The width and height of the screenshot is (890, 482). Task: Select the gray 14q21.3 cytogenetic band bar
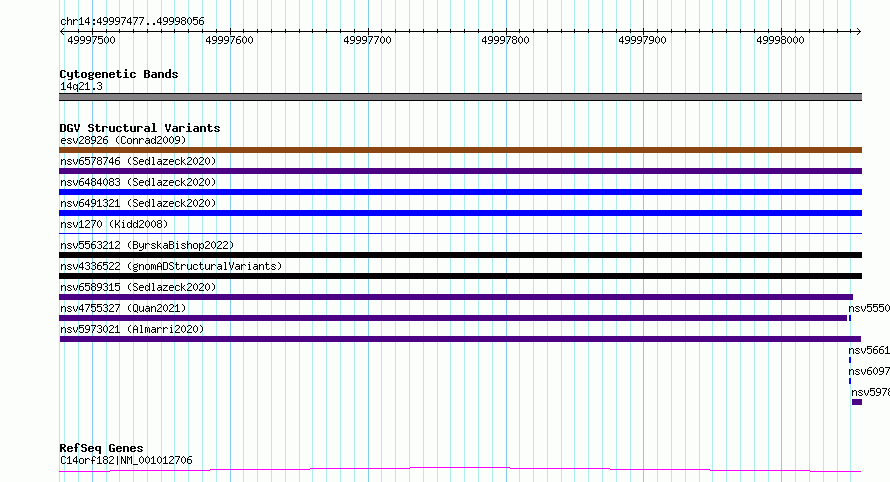click(x=460, y=97)
